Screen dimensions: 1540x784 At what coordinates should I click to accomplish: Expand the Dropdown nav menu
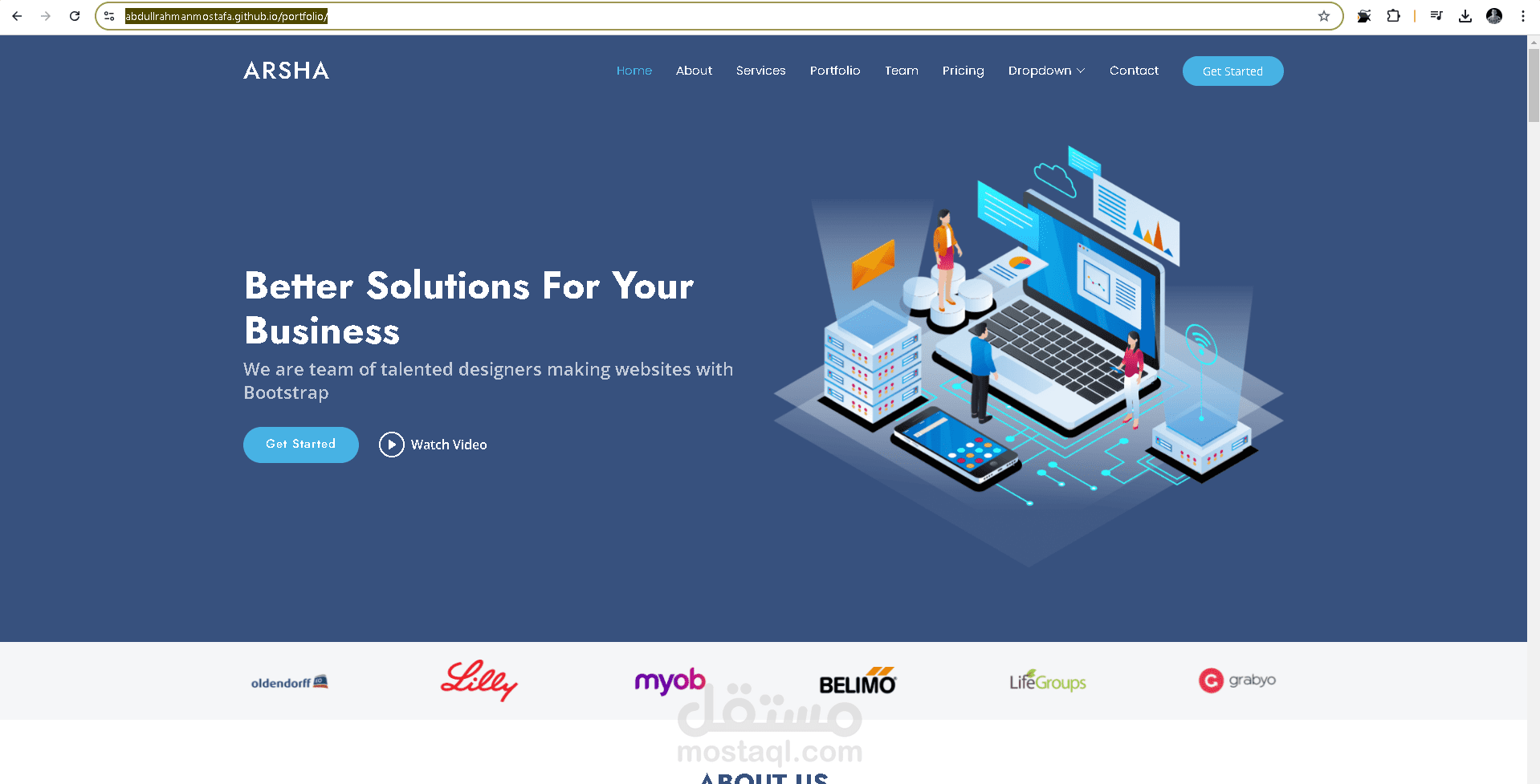point(1047,71)
